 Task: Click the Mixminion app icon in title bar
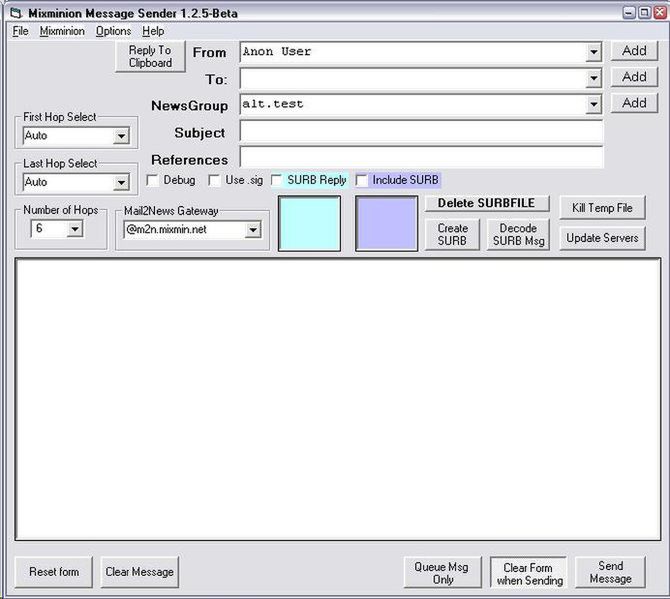(16, 13)
